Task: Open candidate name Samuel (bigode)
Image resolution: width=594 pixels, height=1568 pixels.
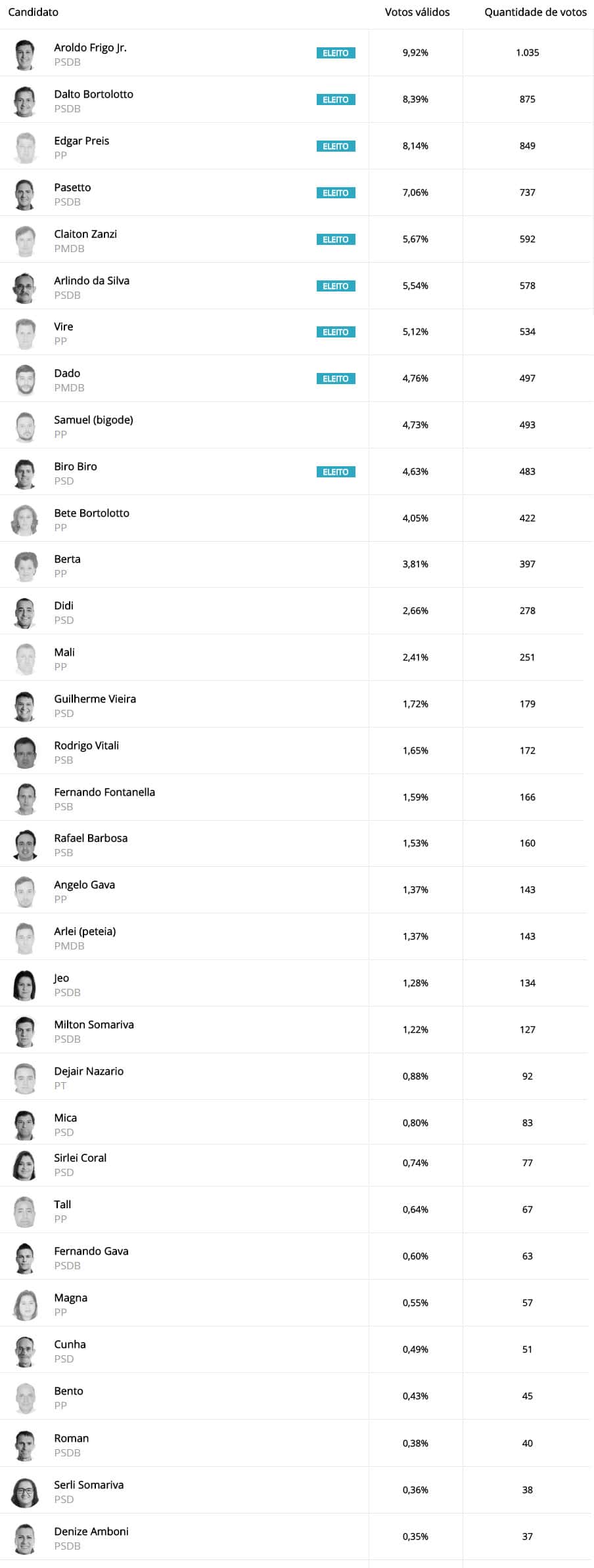Action: click(93, 420)
